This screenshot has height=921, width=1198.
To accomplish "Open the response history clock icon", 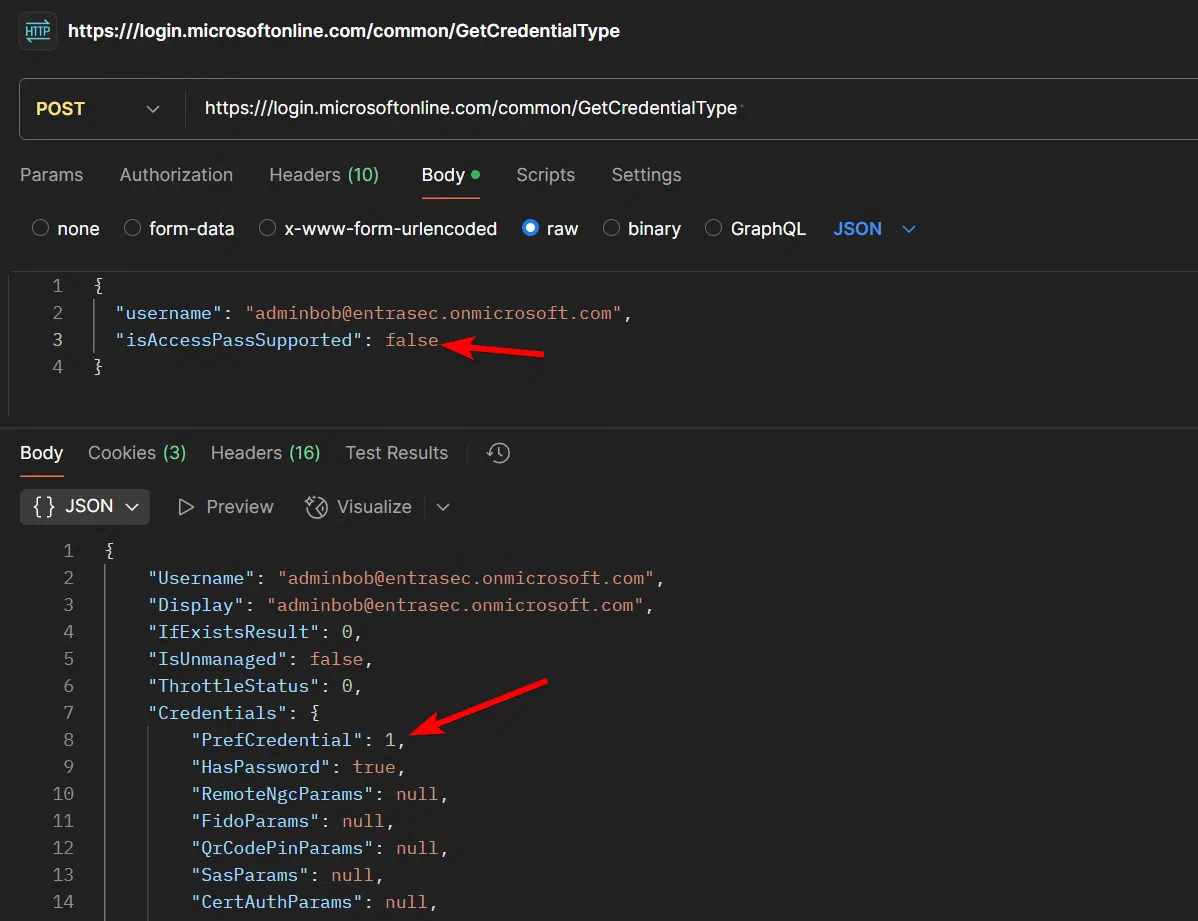I will (x=498, y=453).
